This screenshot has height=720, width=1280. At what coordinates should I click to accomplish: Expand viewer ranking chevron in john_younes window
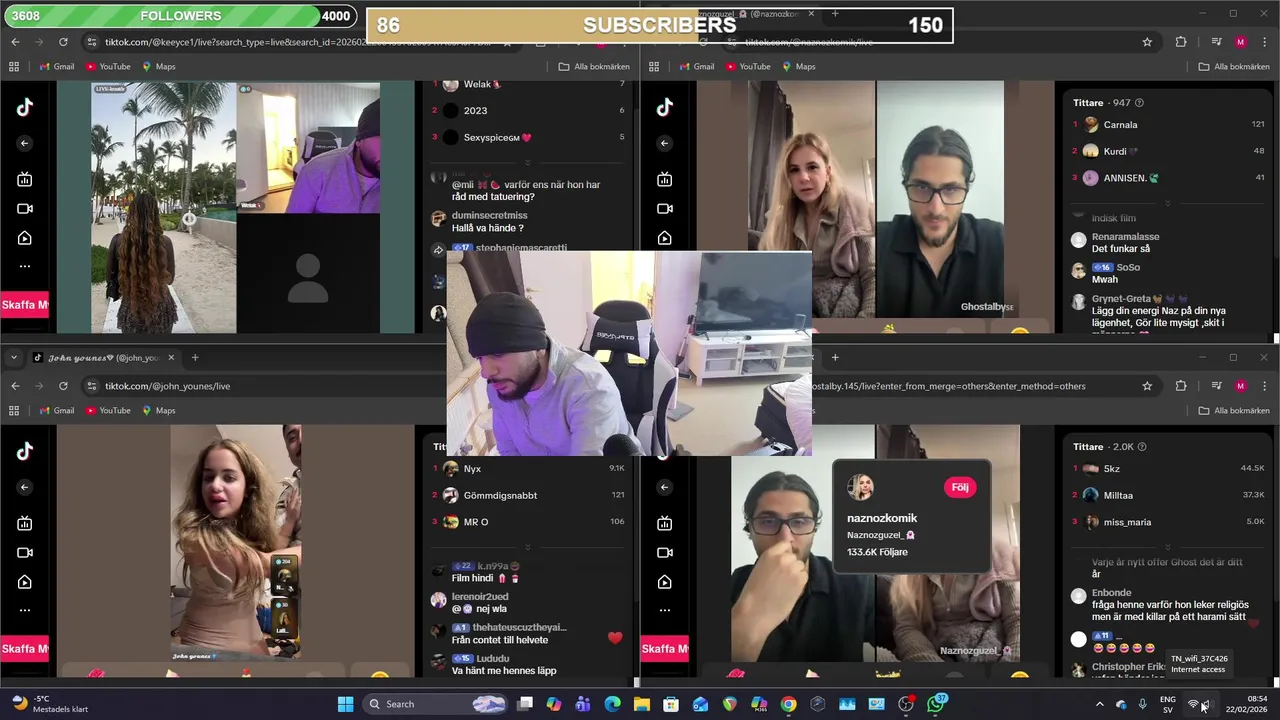pyautogui.click(x=528, y=547)
